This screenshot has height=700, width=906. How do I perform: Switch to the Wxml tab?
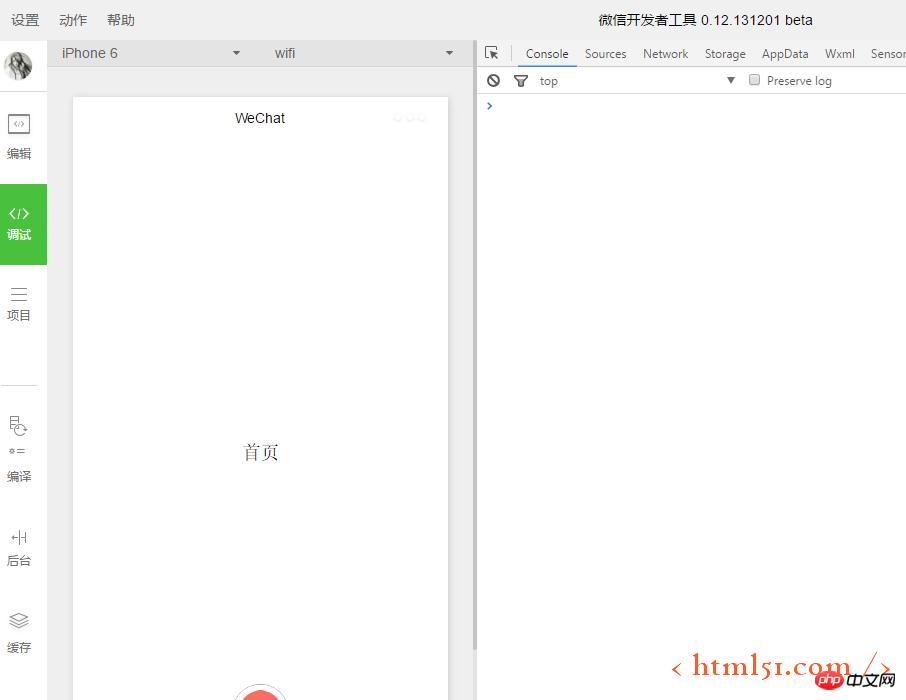coord(839,54)
